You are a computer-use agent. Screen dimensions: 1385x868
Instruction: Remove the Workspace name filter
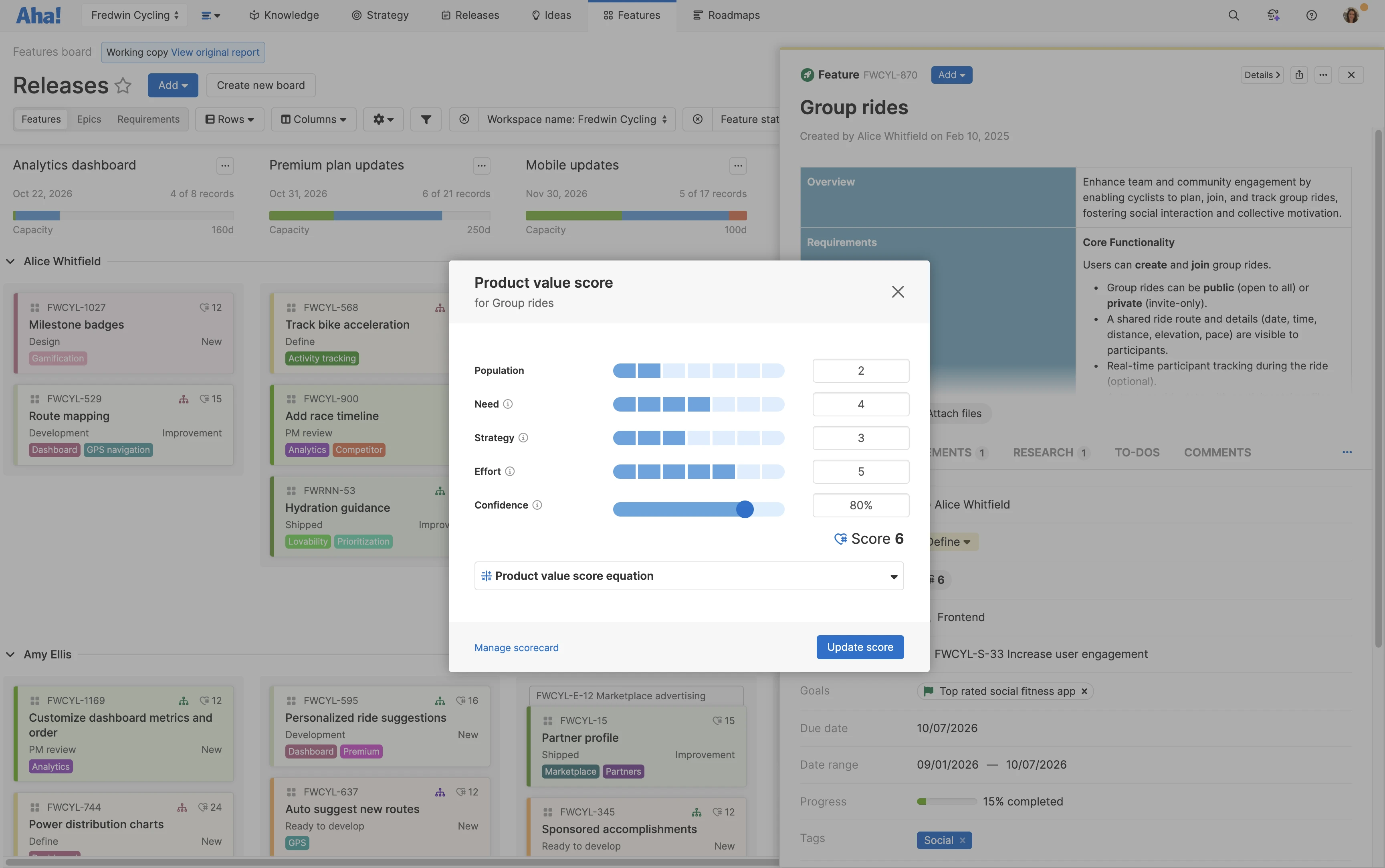[464, 119]
